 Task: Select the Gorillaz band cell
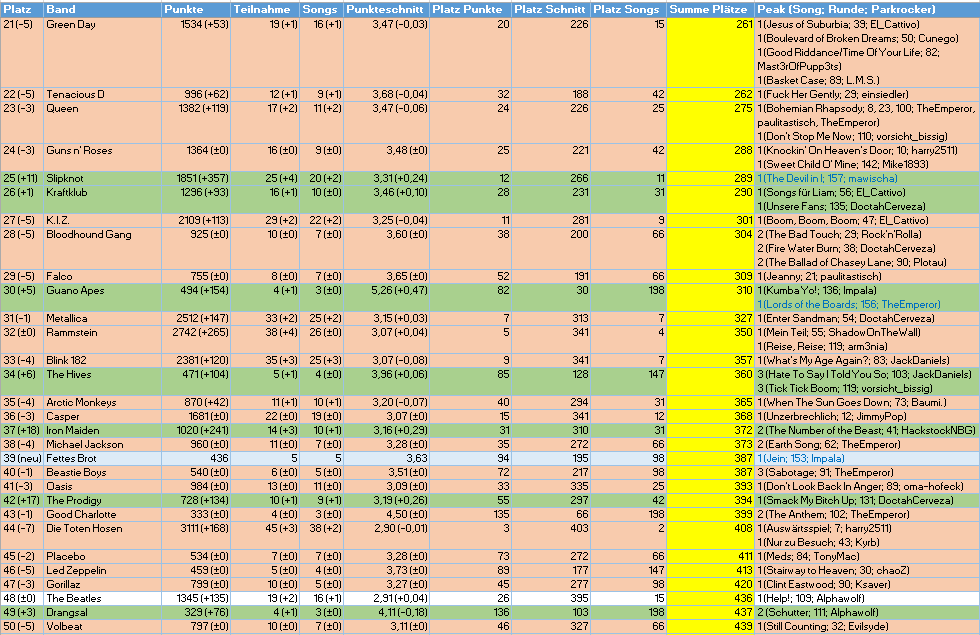[x=102, y=584]
